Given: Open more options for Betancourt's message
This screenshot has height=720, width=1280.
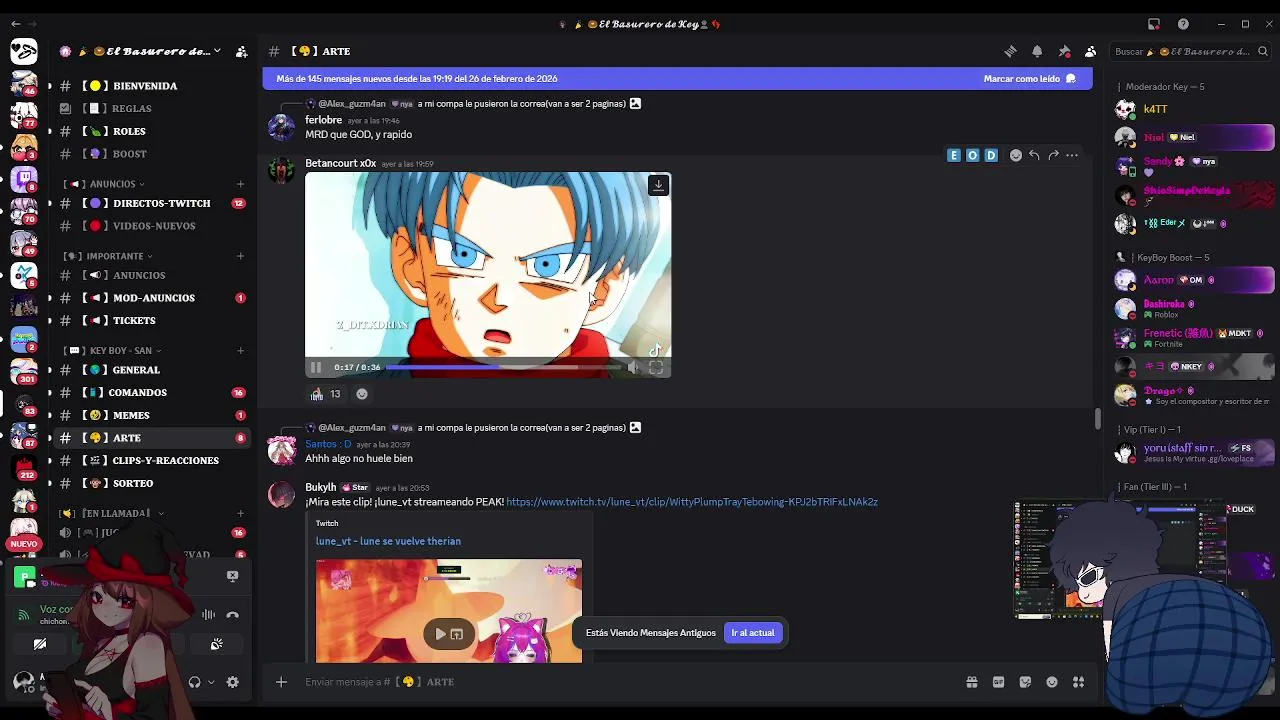Looking at the screenshot, I should [x=1072, y=155].
